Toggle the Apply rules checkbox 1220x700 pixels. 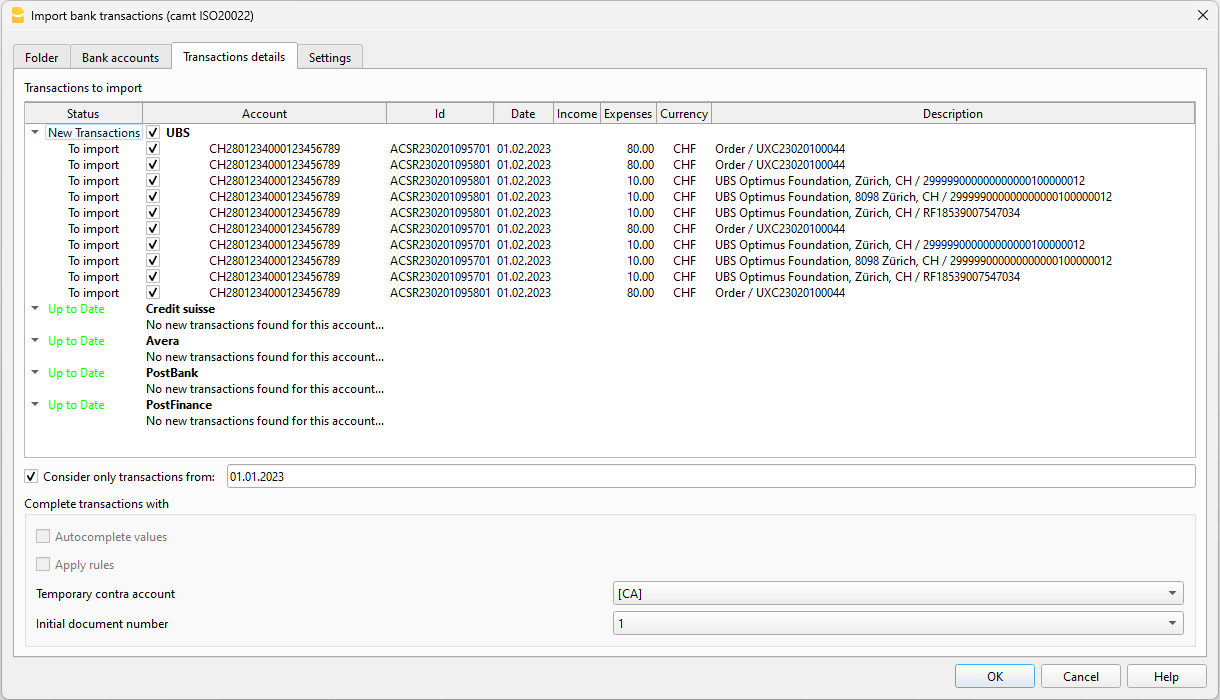click(x=43, y=564)
